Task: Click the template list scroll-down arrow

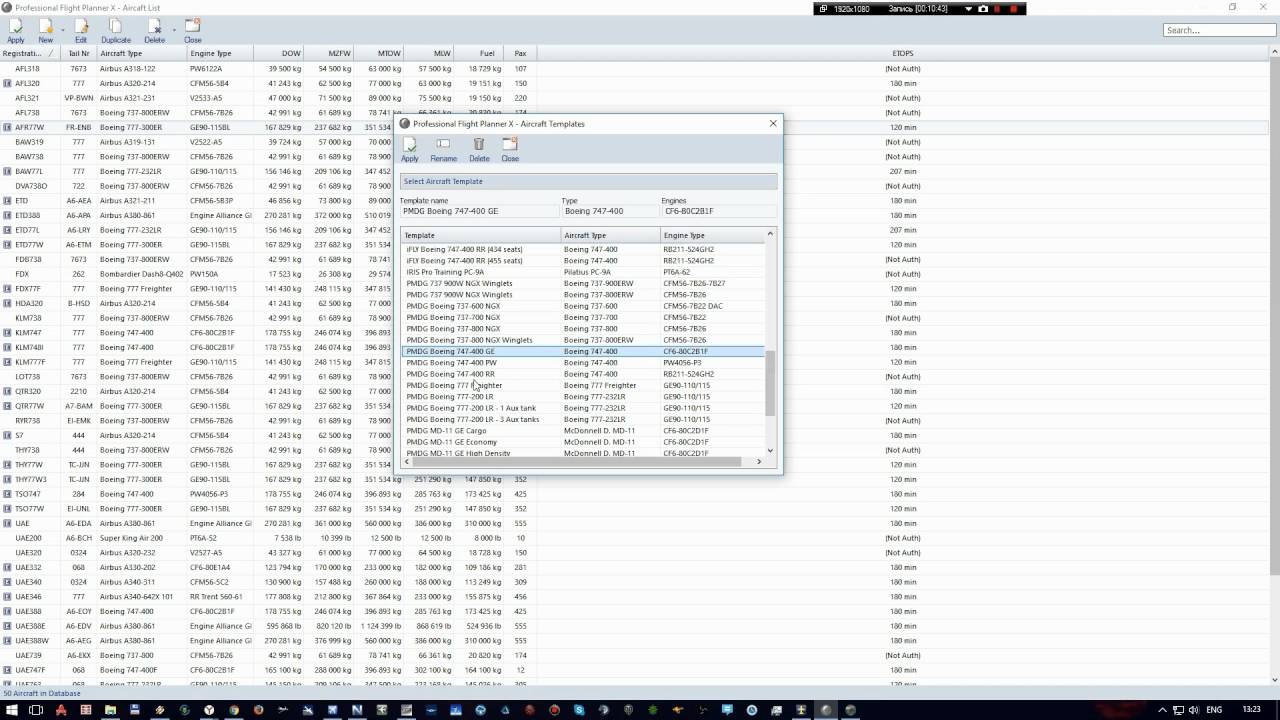Action: click(x=770, y=451)
